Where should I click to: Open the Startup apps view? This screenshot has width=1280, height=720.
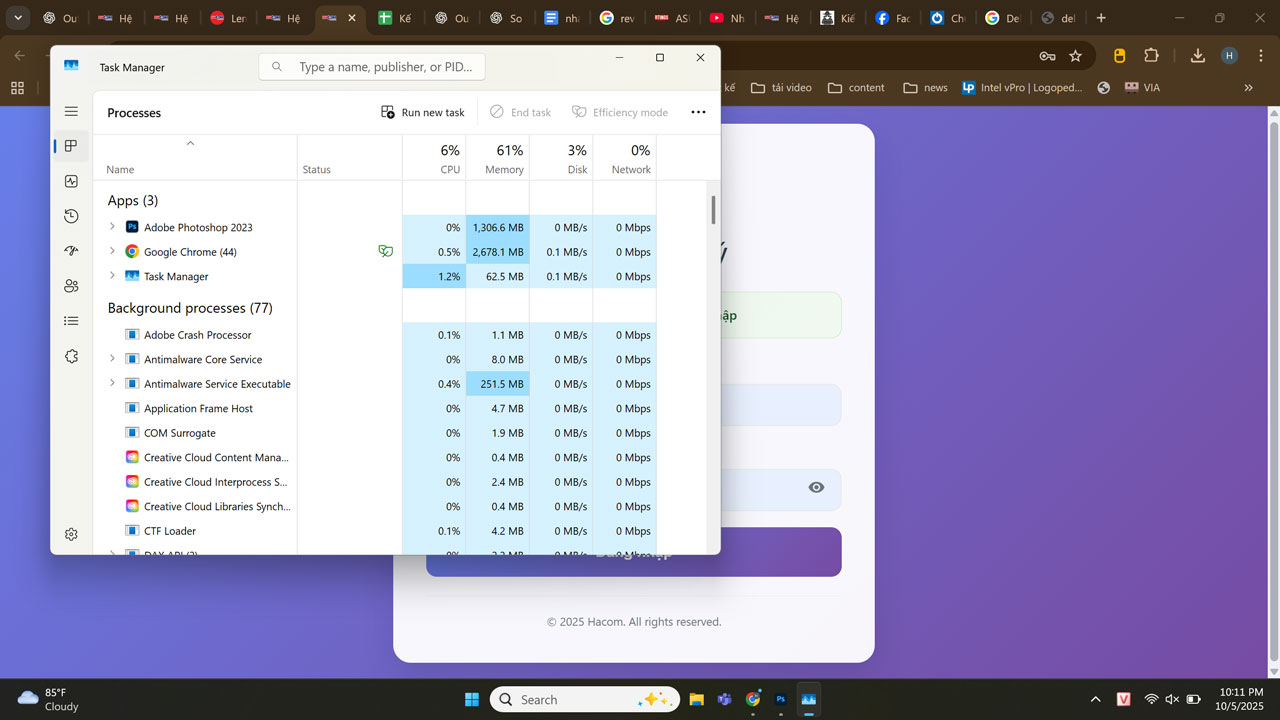pyautogui.click(x=71, y=251)
